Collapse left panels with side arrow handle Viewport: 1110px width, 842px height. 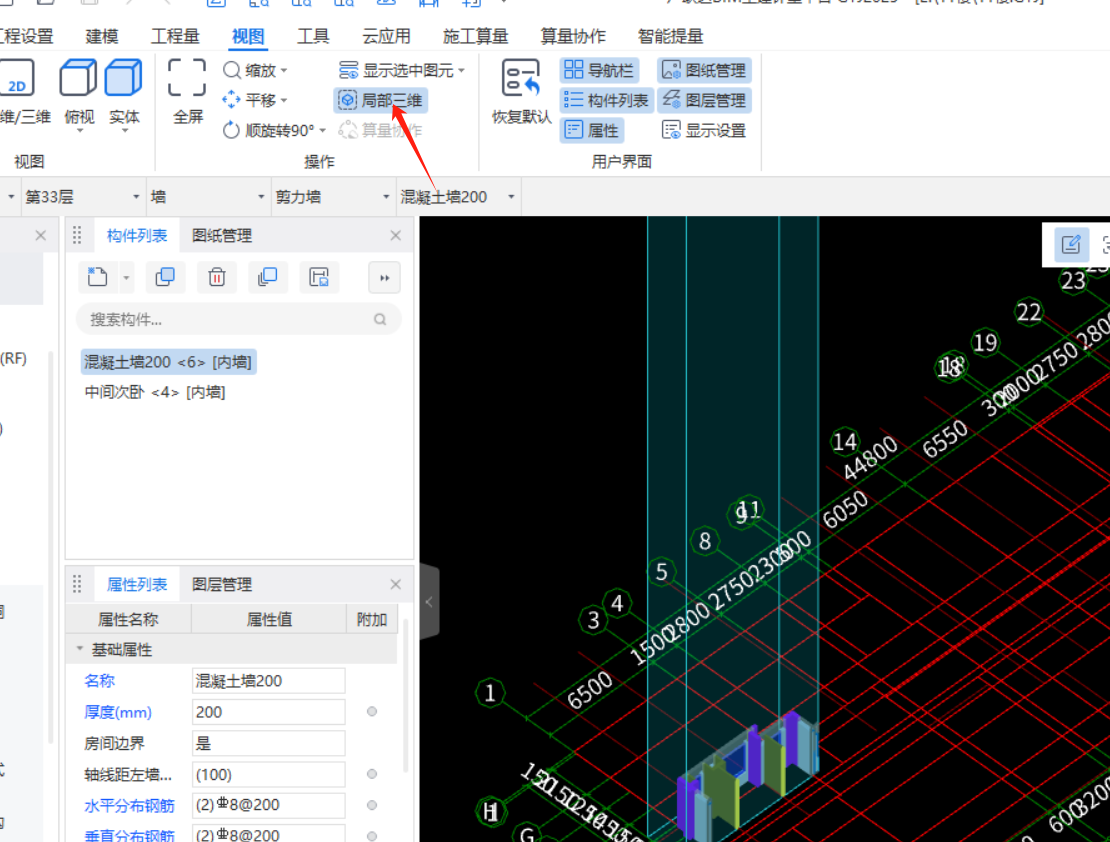click(429, 602)
